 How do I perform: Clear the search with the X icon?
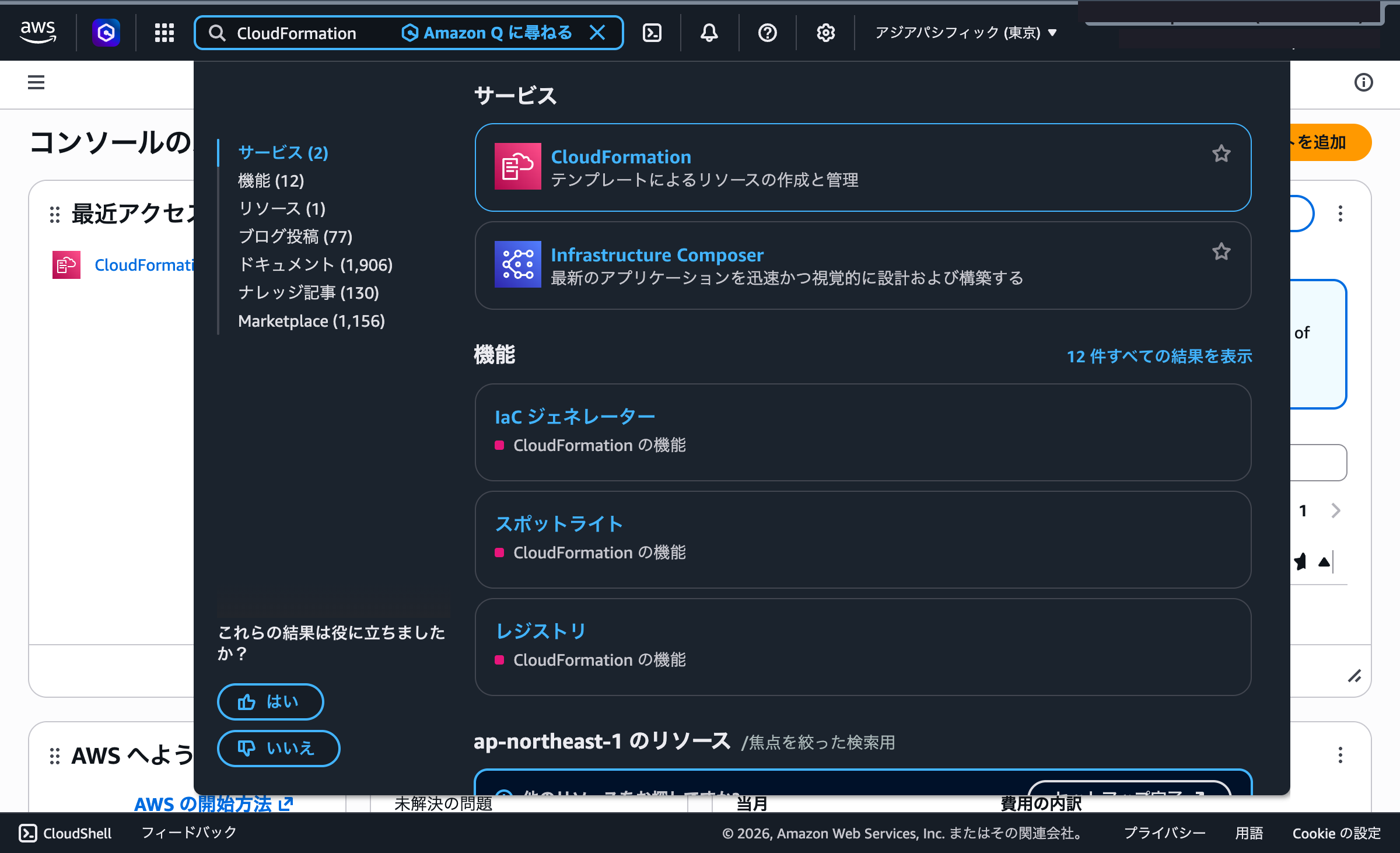pos(597,33)
